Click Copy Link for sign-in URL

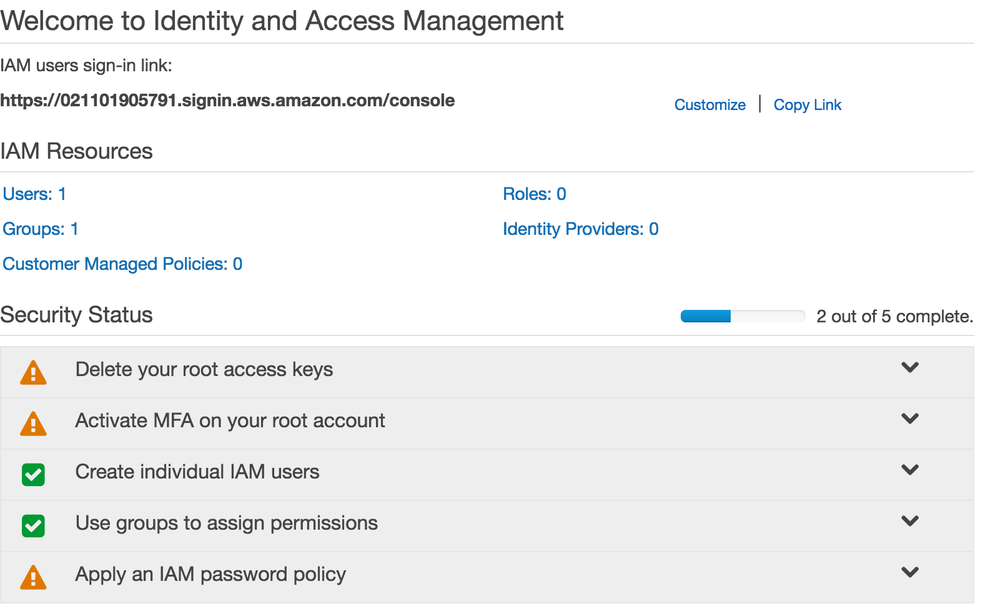pyautogui.click(x=807, y=105)
